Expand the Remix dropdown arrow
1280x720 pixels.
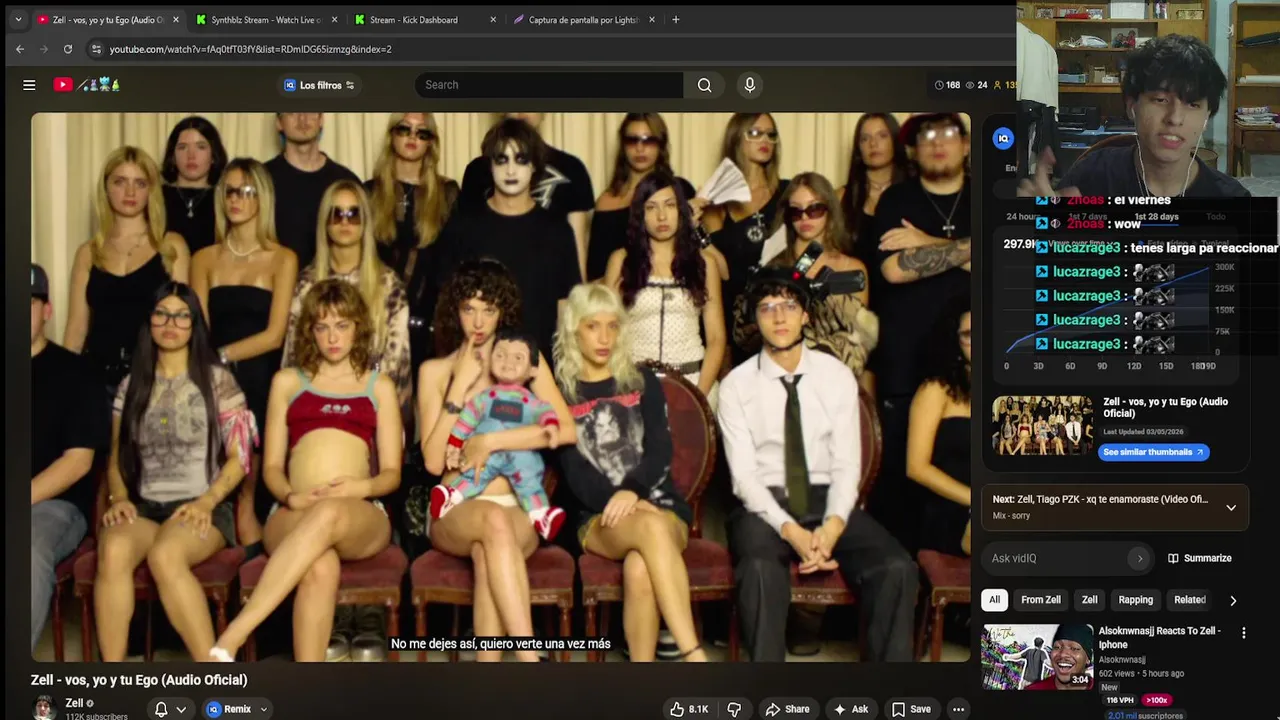(264, 709)
